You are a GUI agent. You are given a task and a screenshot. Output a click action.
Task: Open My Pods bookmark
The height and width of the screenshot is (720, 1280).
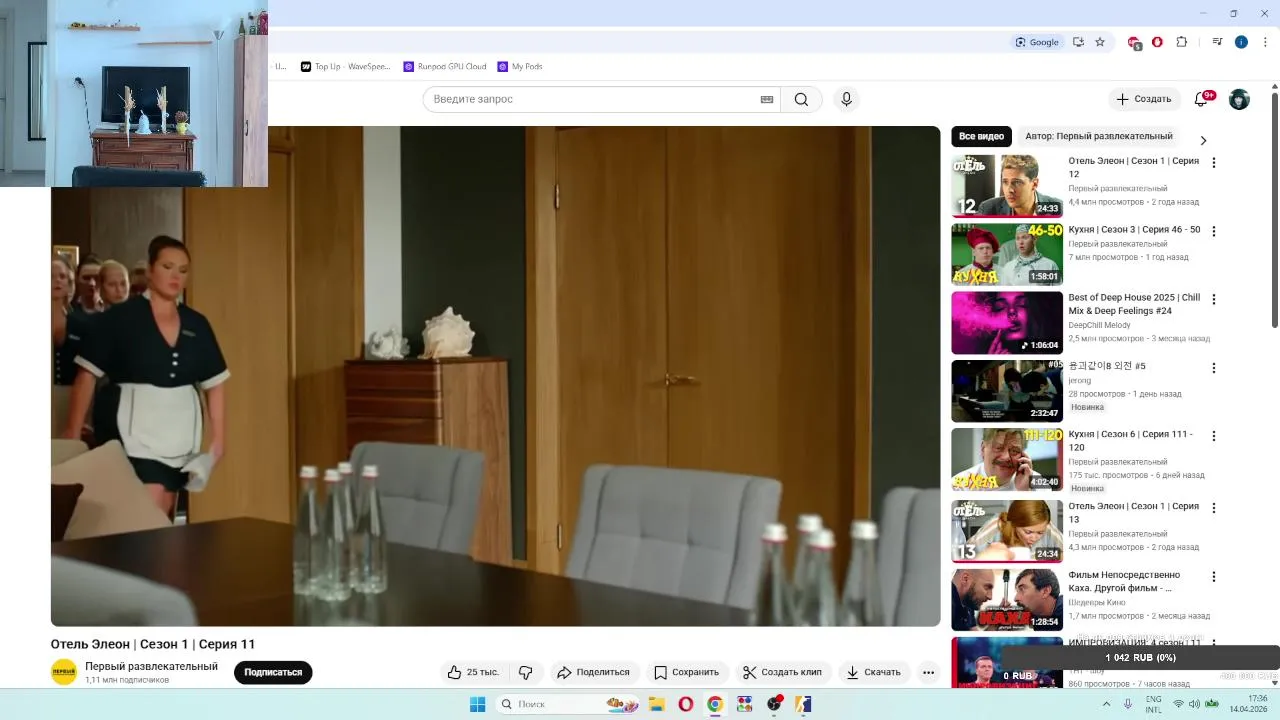[520, 67]
